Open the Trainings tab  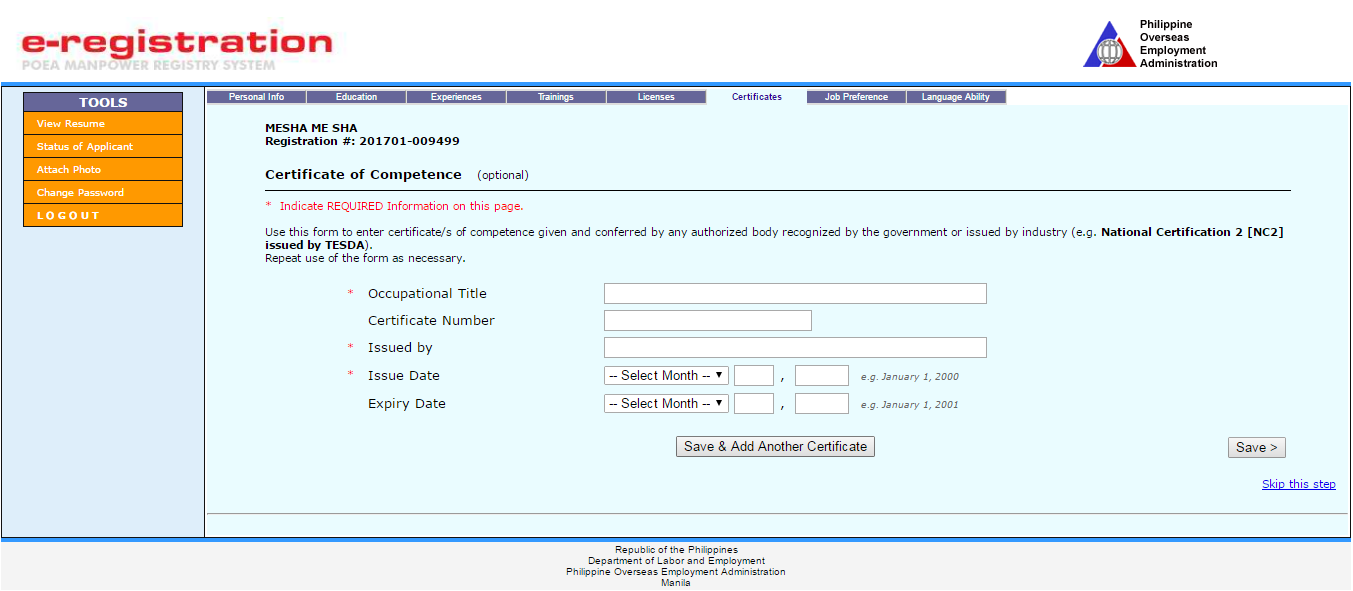[556, 96]
